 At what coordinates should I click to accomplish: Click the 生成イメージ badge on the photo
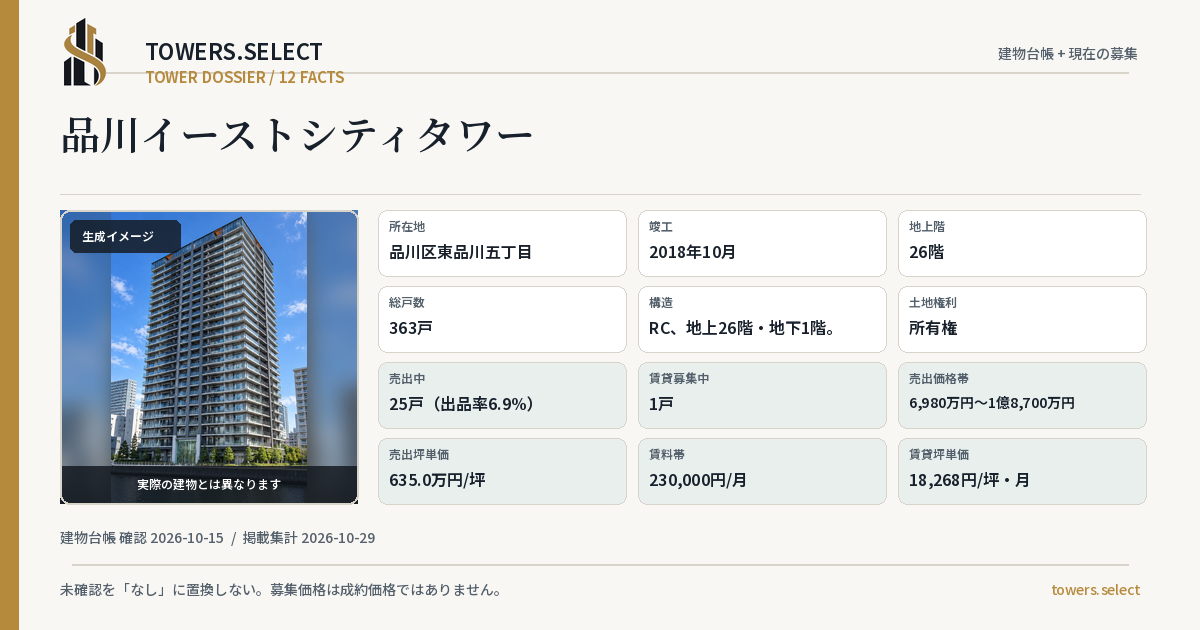tap(125, 237)
